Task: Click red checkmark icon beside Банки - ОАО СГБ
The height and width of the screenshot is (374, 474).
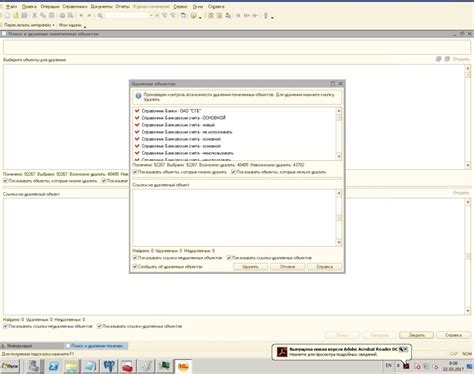Action: click(137, 111)
